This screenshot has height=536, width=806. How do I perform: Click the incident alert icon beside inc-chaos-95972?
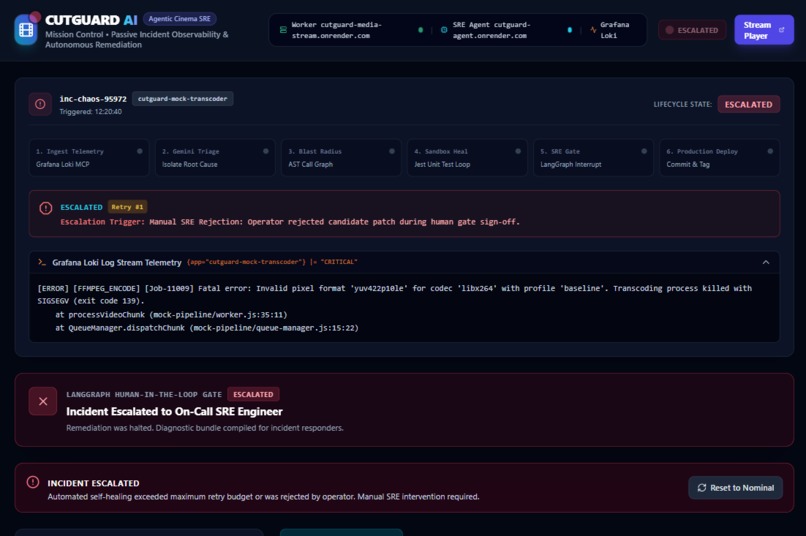40,104
